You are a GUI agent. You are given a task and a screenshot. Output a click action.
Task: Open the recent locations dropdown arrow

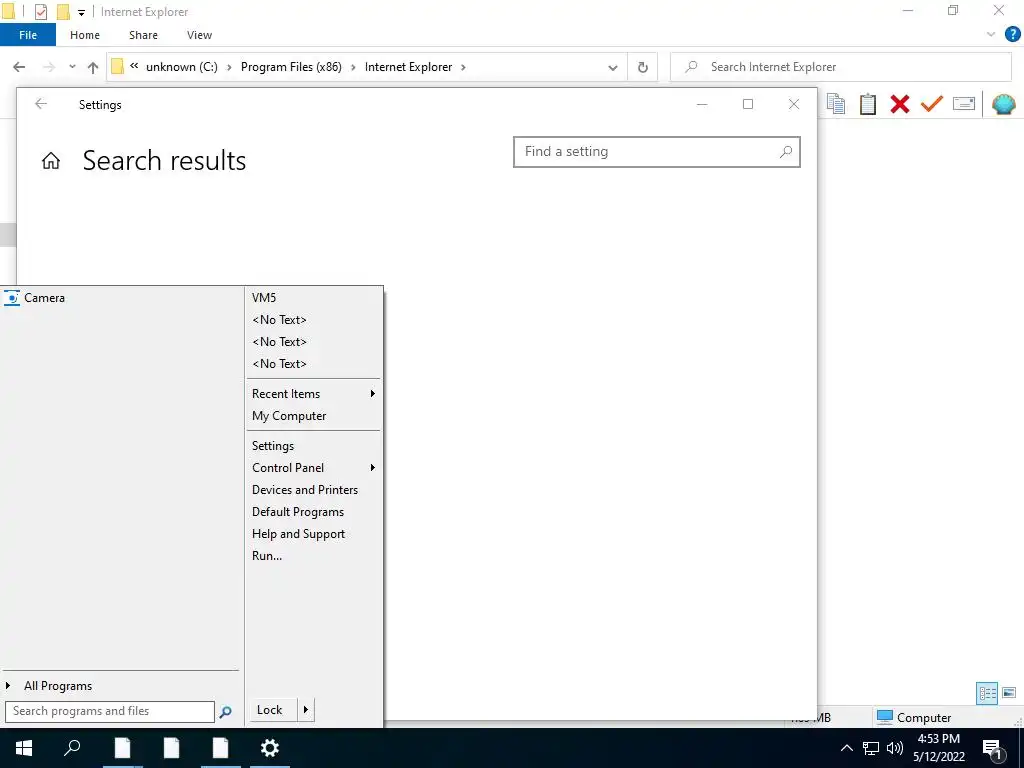tap(72, 67)
